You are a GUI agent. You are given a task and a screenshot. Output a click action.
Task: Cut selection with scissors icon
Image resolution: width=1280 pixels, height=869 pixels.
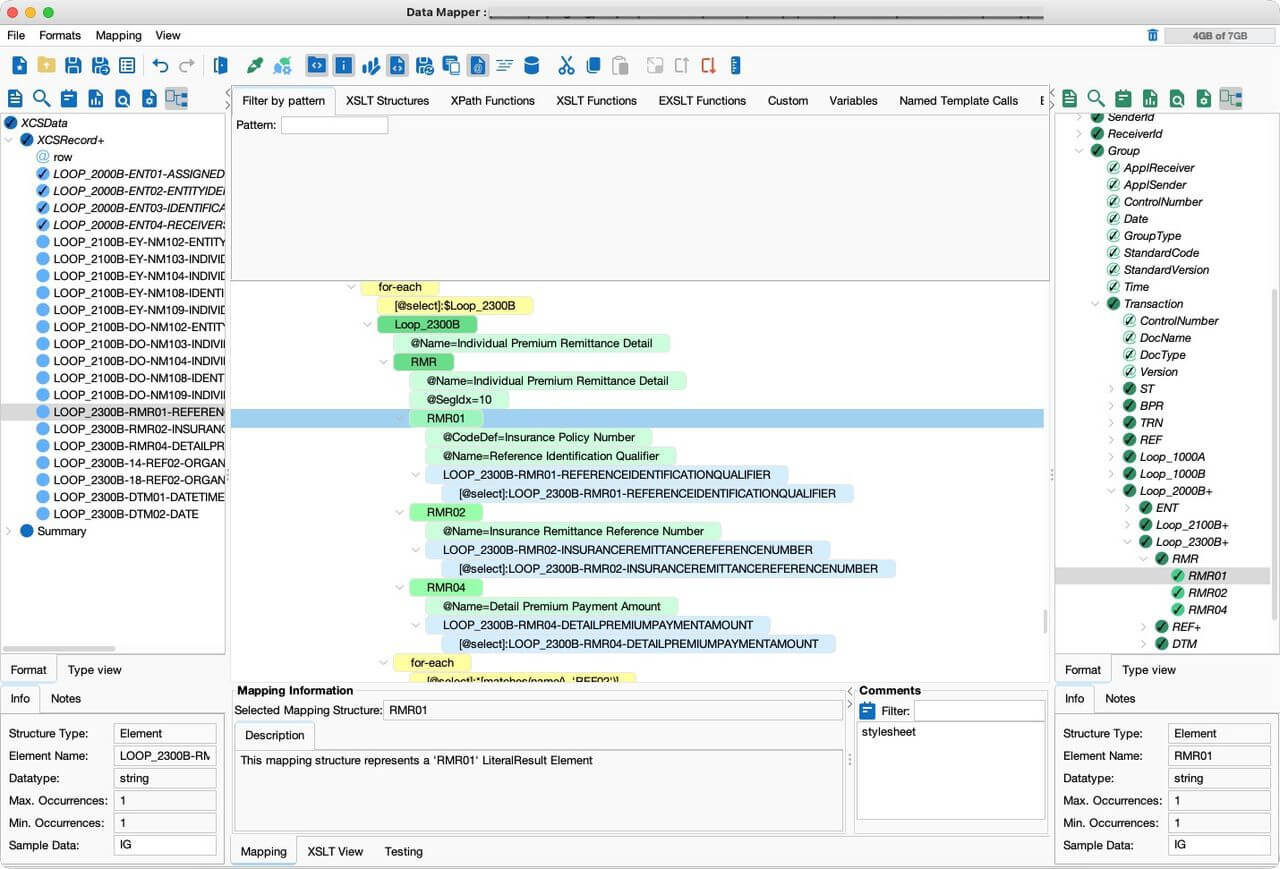click(x=566, y=66)
